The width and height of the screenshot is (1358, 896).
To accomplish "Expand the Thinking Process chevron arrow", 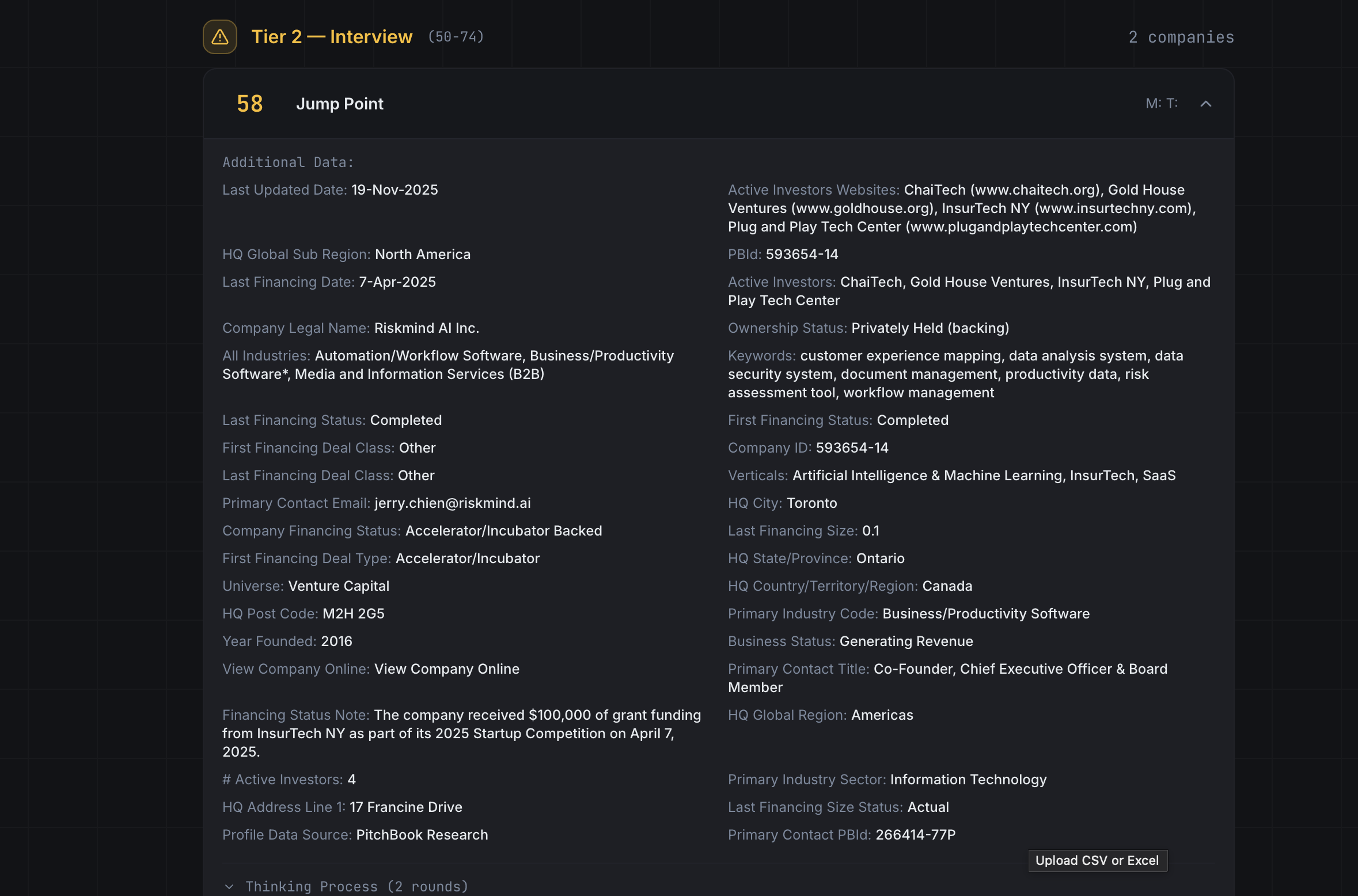I will click(229, 886).
